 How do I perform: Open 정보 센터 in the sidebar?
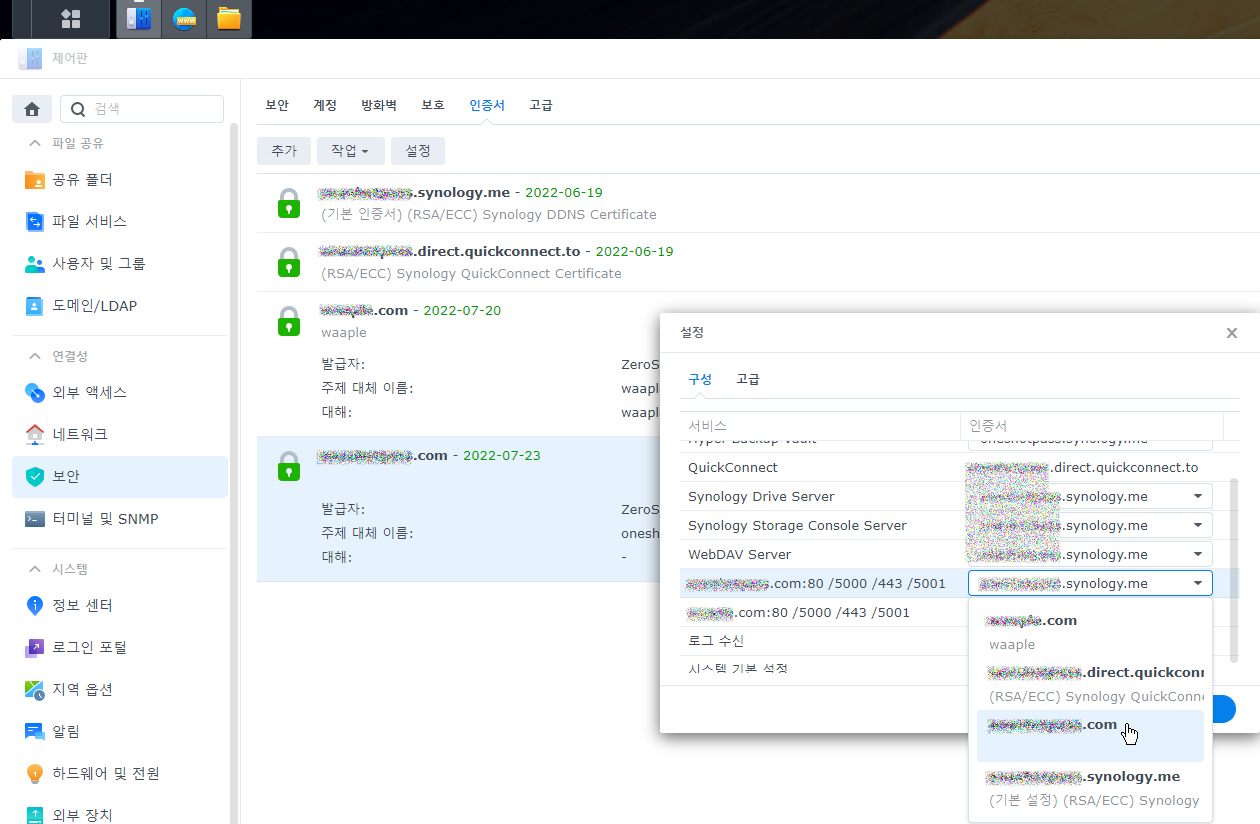120,606
